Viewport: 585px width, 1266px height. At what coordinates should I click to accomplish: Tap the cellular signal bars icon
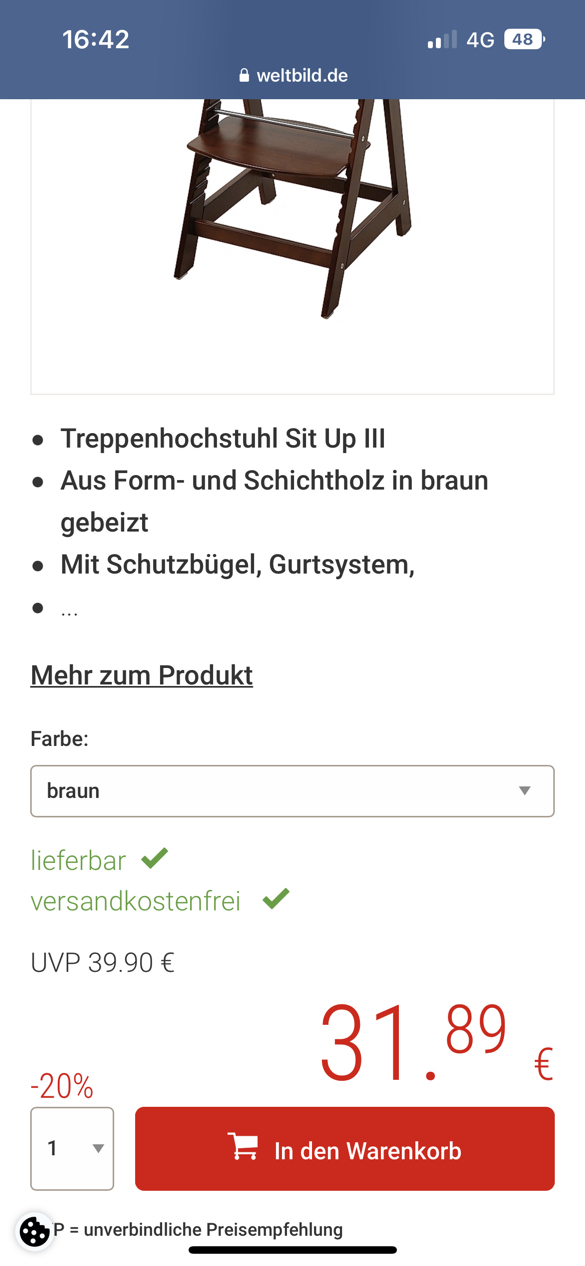pos(442,40)
